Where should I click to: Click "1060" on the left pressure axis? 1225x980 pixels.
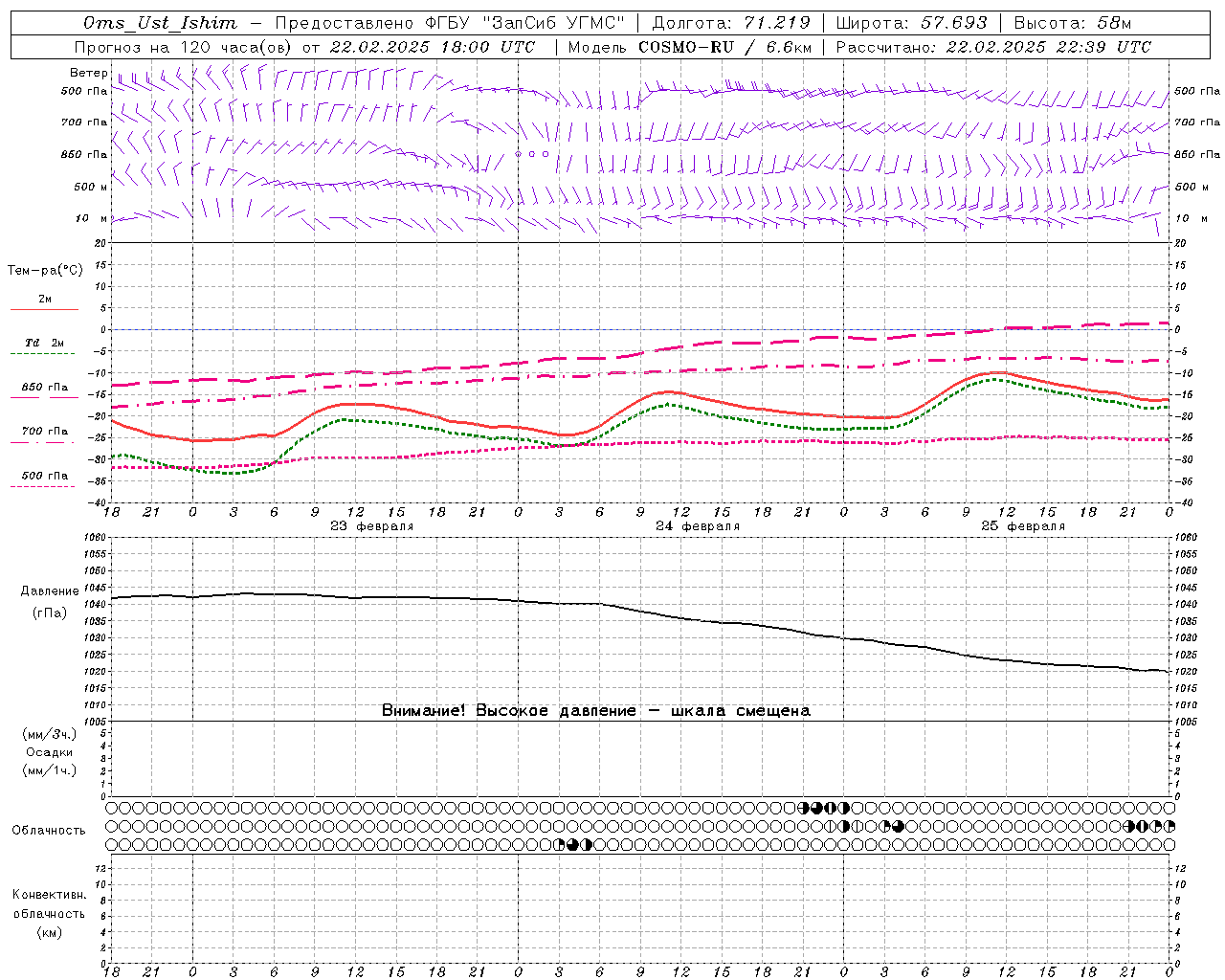[95, 538]
